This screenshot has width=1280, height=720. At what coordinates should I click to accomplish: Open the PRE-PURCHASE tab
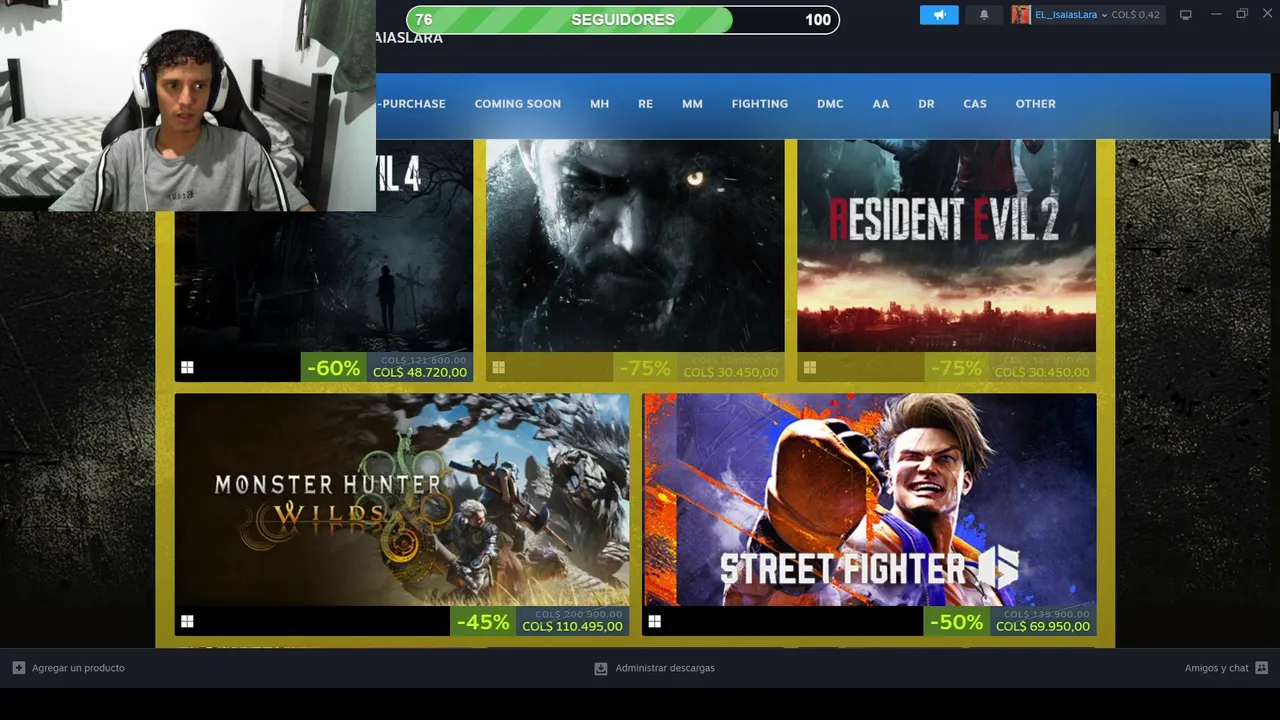click(411, 104)
